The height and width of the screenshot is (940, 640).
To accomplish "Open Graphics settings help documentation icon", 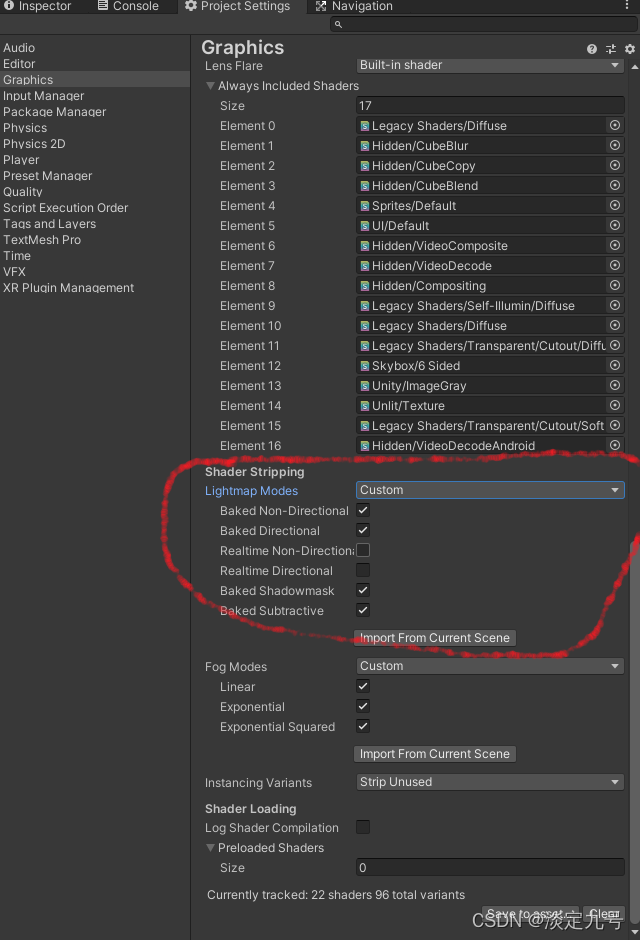I will pos(592,48).
